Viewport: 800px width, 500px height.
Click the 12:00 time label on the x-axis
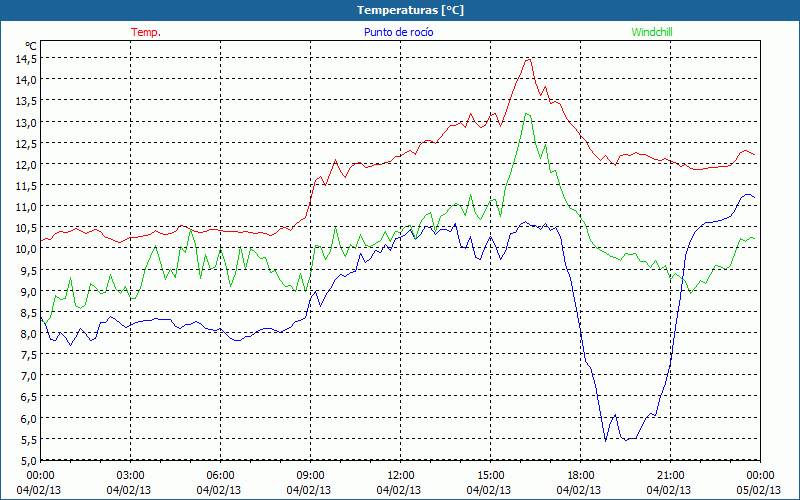[401, 476]
